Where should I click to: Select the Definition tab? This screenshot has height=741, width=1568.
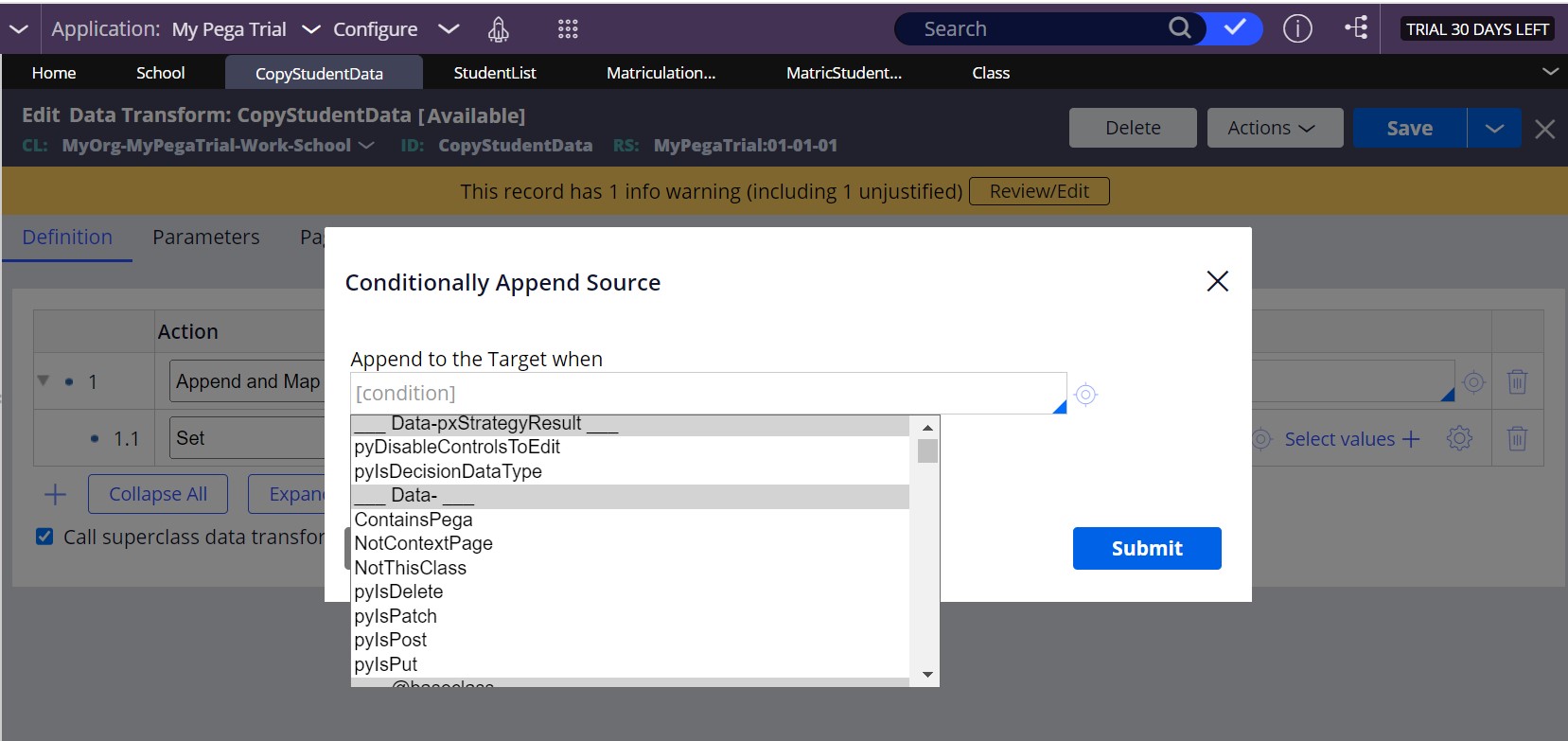(67, 238)
